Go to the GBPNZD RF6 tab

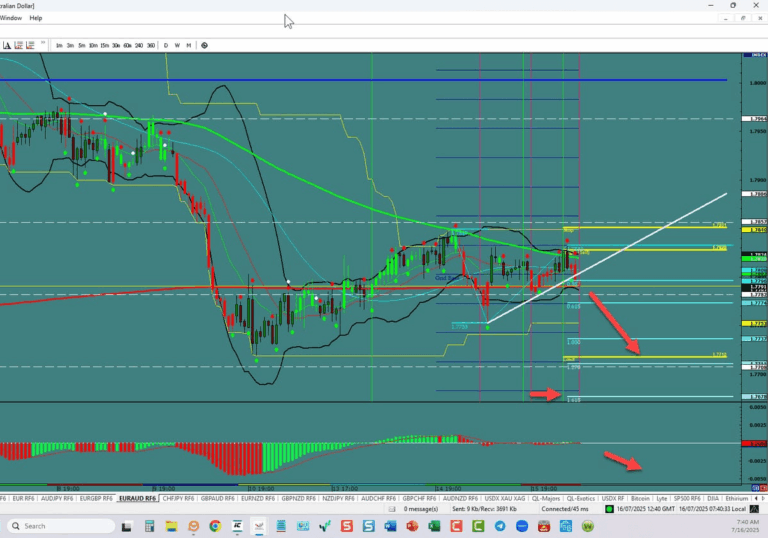[x=298, y=498]
